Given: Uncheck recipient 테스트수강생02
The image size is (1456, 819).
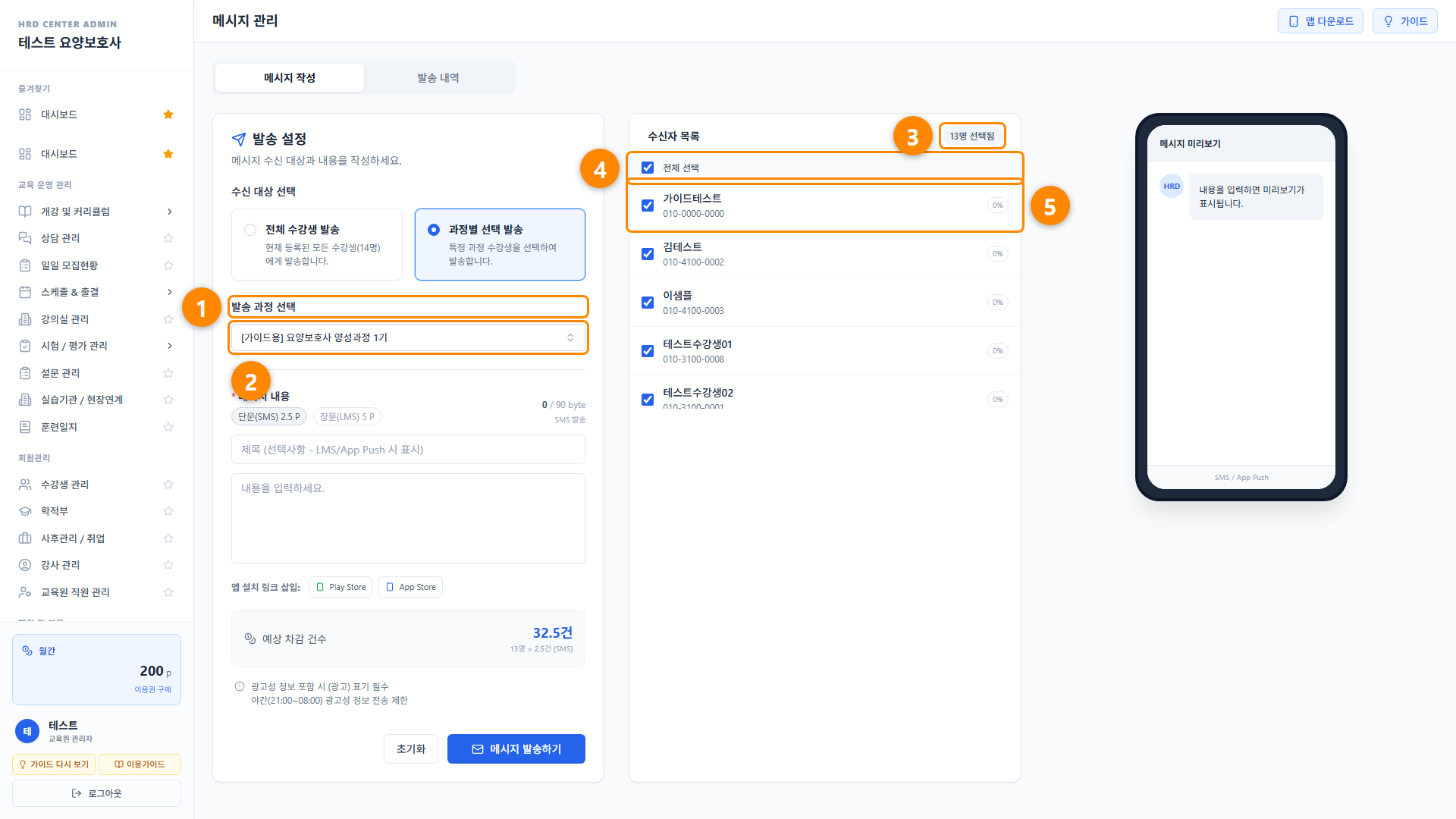Looking at the screenshot, I should point(648,400).
